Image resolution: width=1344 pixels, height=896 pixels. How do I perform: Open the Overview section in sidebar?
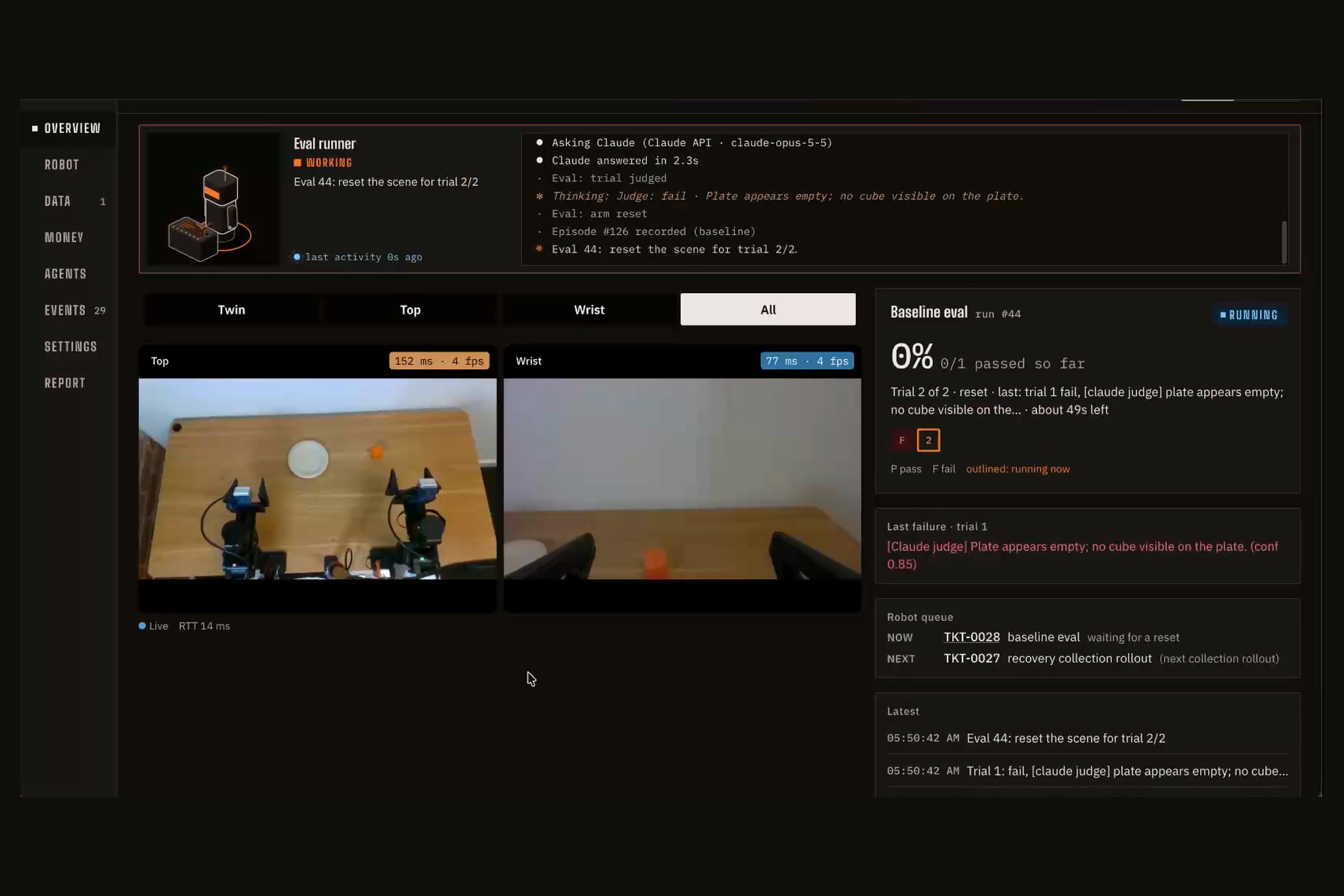pos(72,128)
